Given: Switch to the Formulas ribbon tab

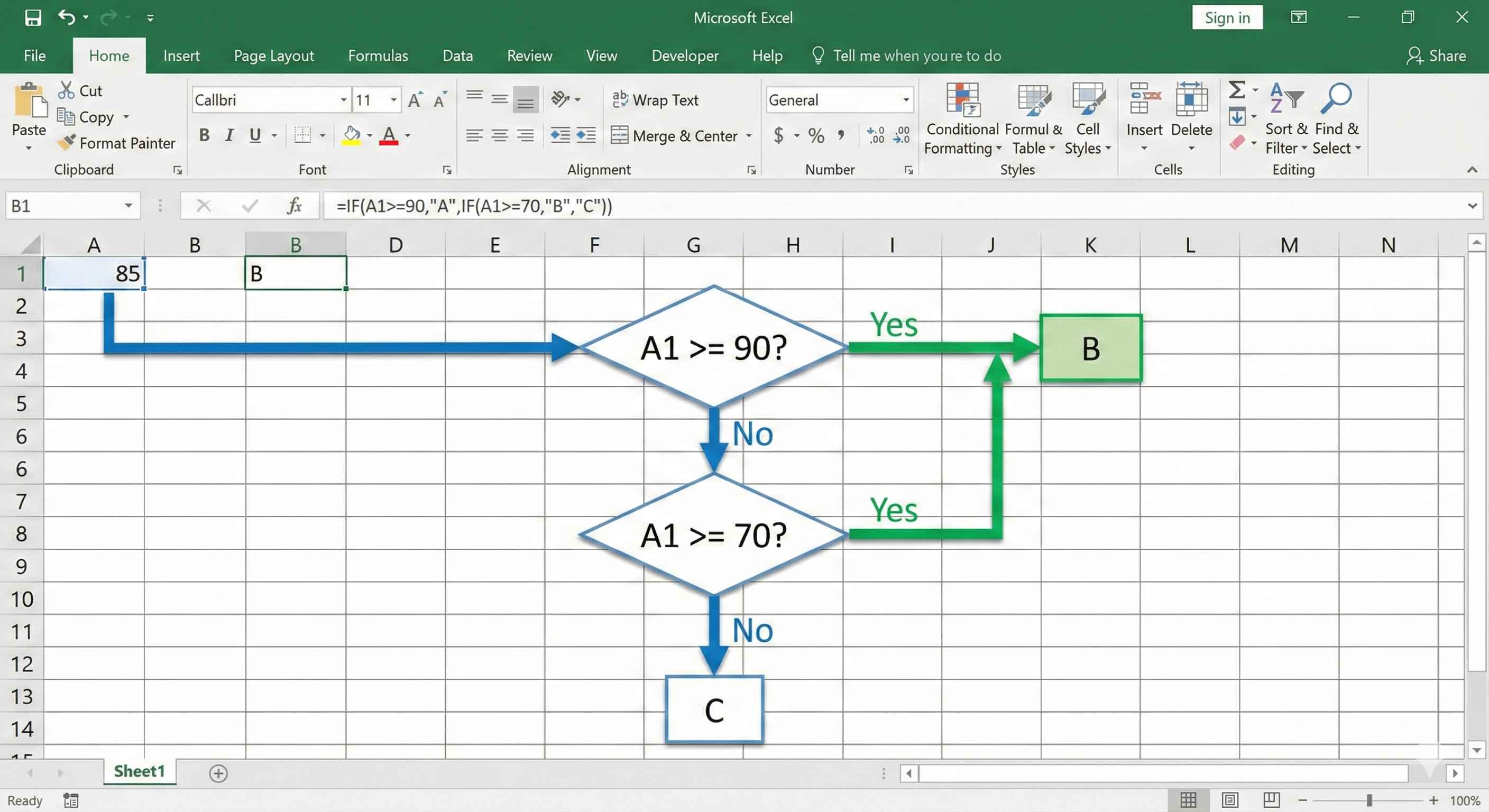Looking at the screenshot, I should [378, 56].
